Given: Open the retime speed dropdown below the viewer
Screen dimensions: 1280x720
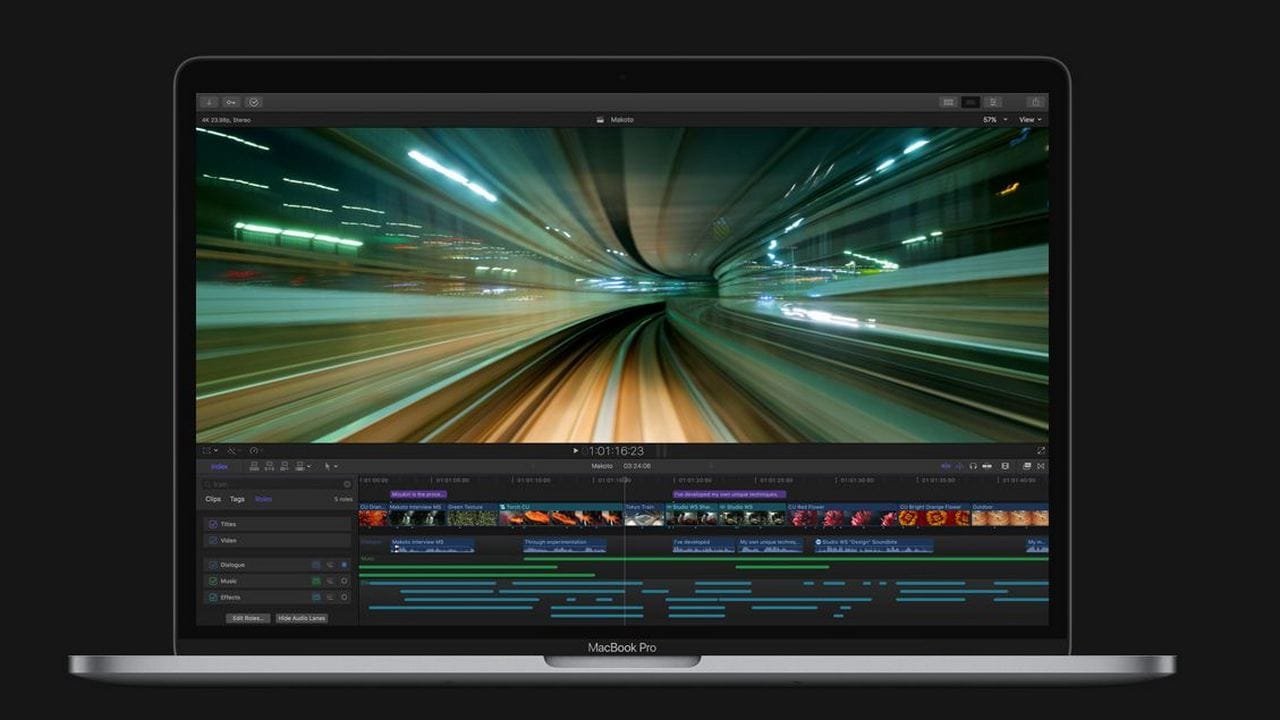Looking at the screenshot, I should coord(256,451).
